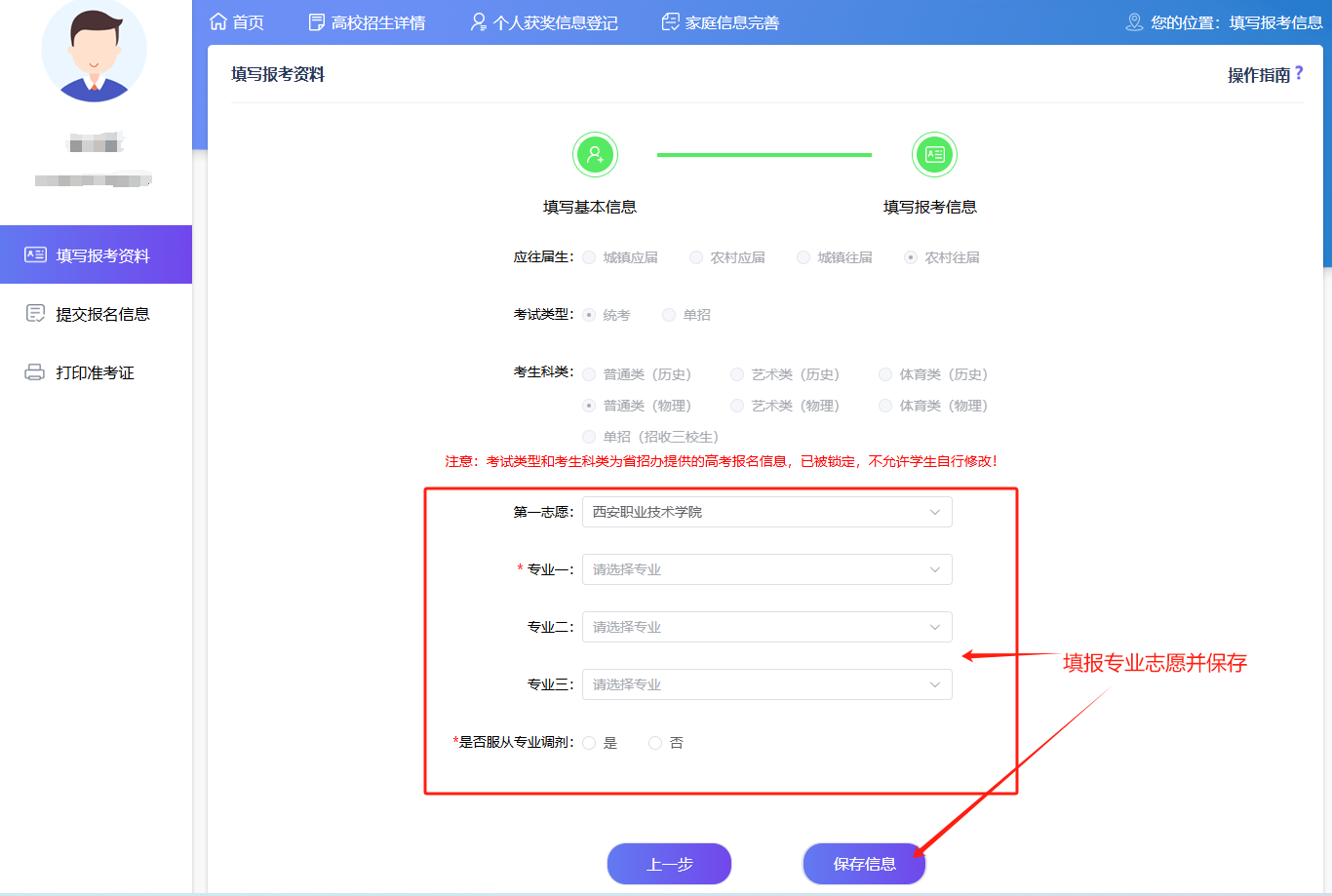Click the home icon in top navigation
This screenshot has height=896, width=1332.
point(218,21)
